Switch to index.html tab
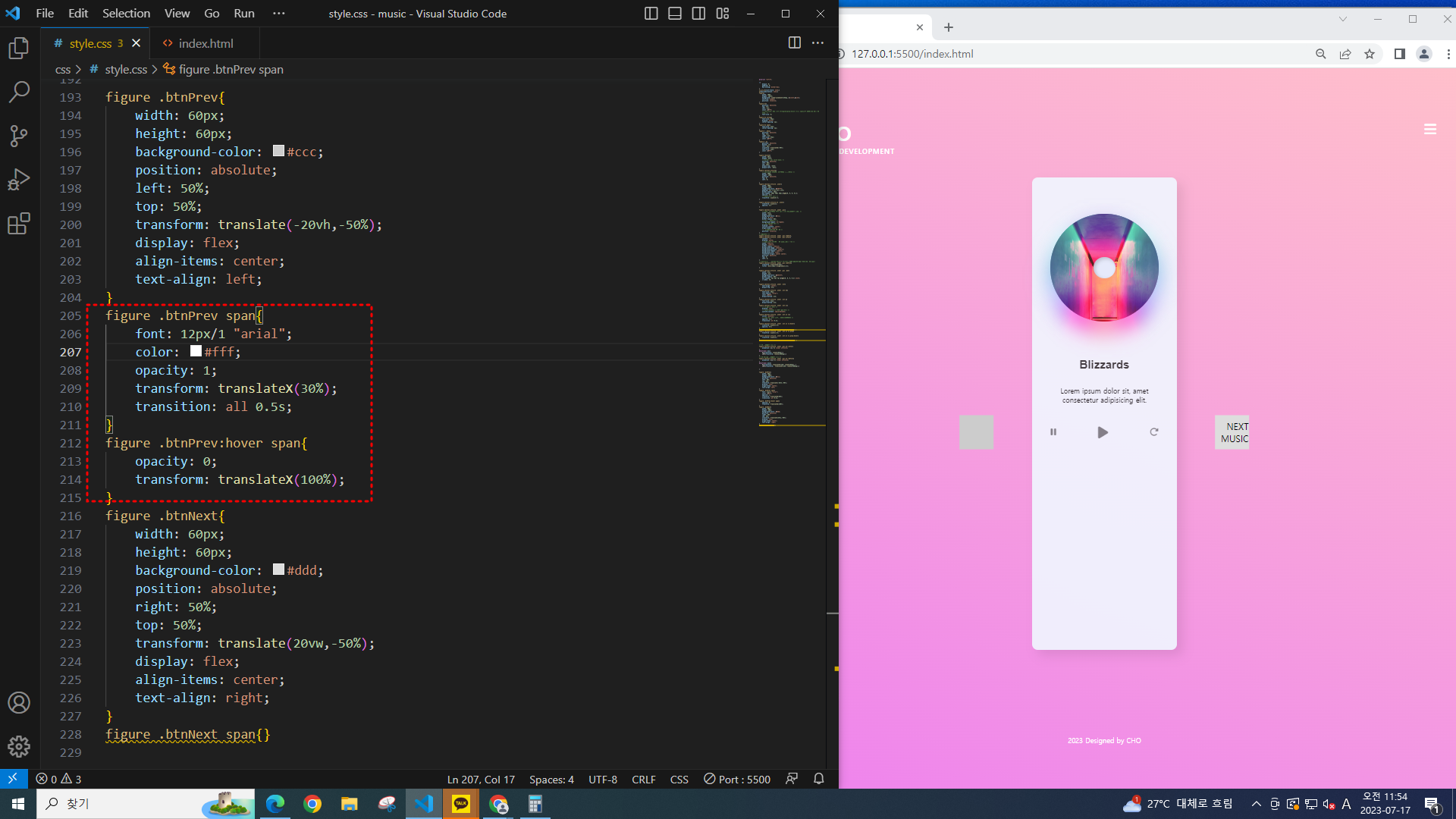 pyautogui.click(x=206, y=44)
